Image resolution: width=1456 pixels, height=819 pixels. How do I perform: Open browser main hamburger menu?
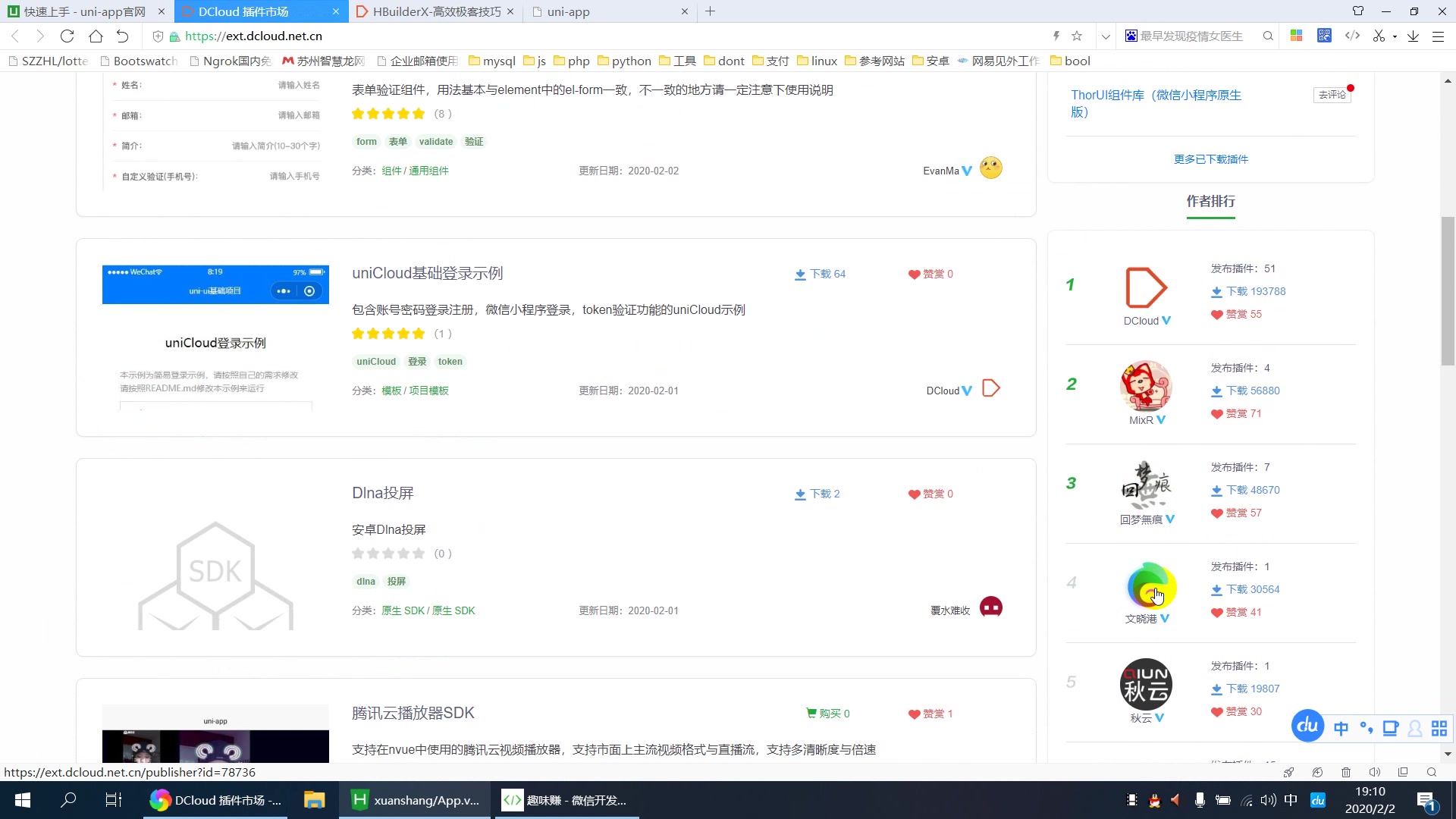1438,36
